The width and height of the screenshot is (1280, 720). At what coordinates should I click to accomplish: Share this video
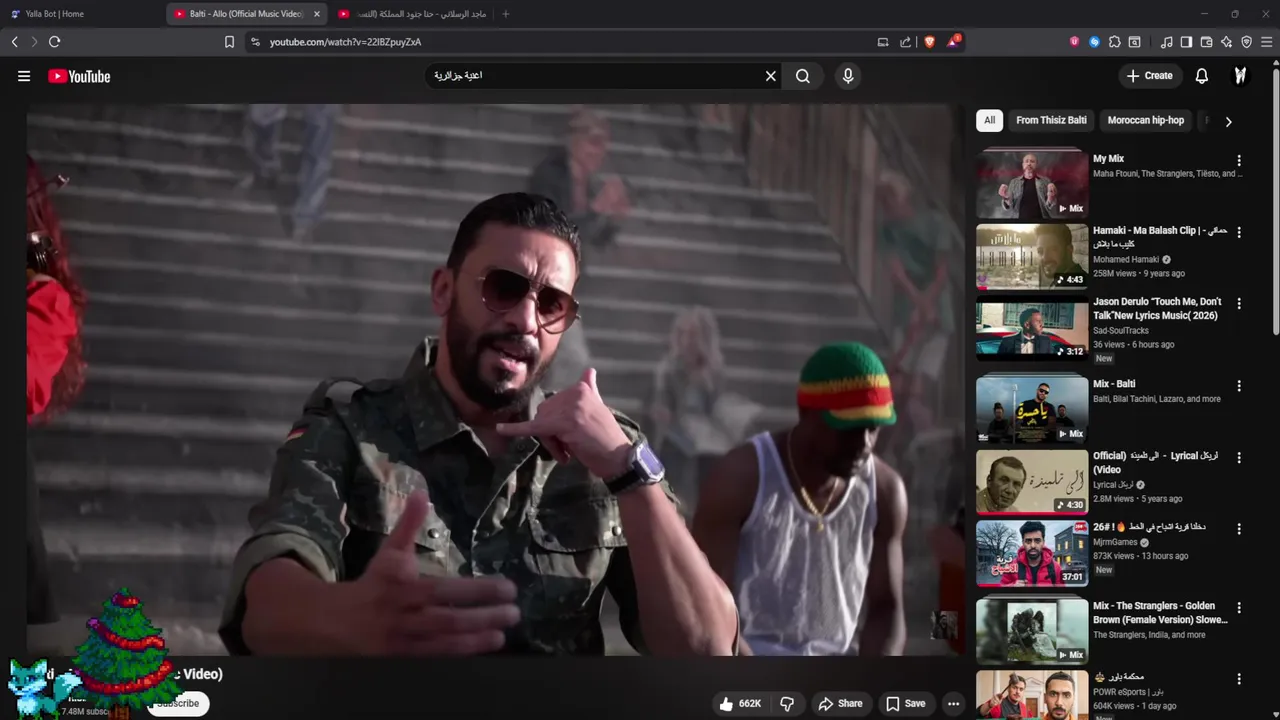(x=840, y=704)
